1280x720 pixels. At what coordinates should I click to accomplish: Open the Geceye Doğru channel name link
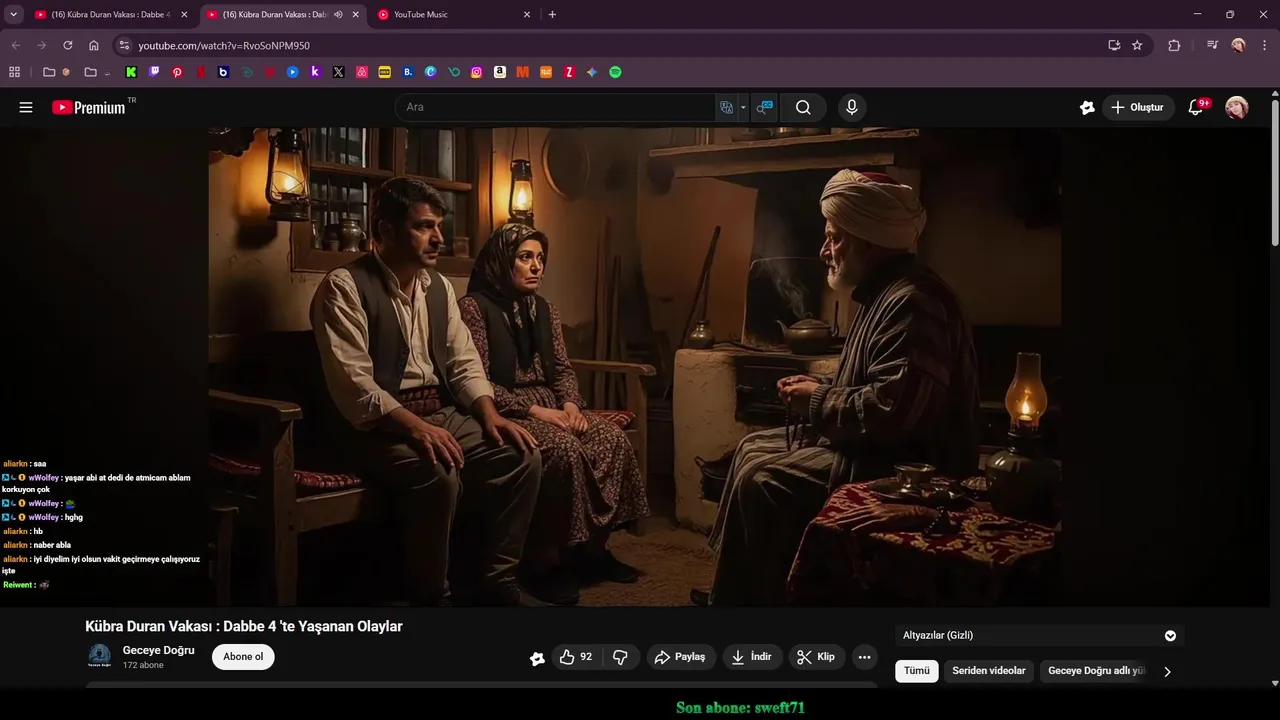click(159, 650)
